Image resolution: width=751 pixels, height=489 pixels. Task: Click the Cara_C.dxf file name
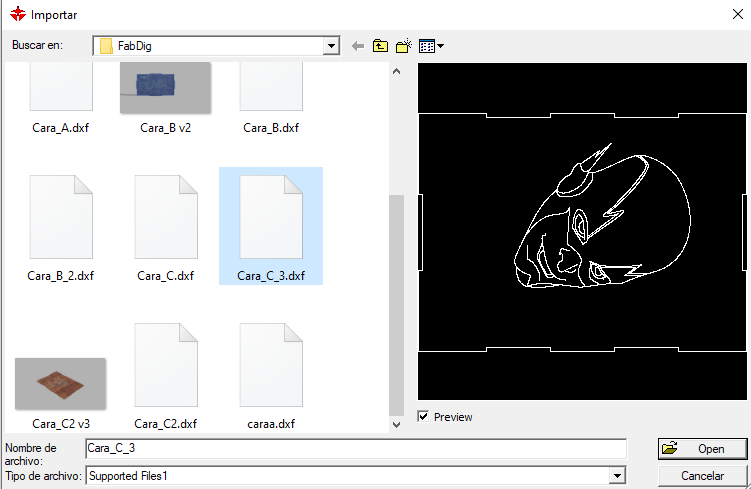click(x=166, y=276)
